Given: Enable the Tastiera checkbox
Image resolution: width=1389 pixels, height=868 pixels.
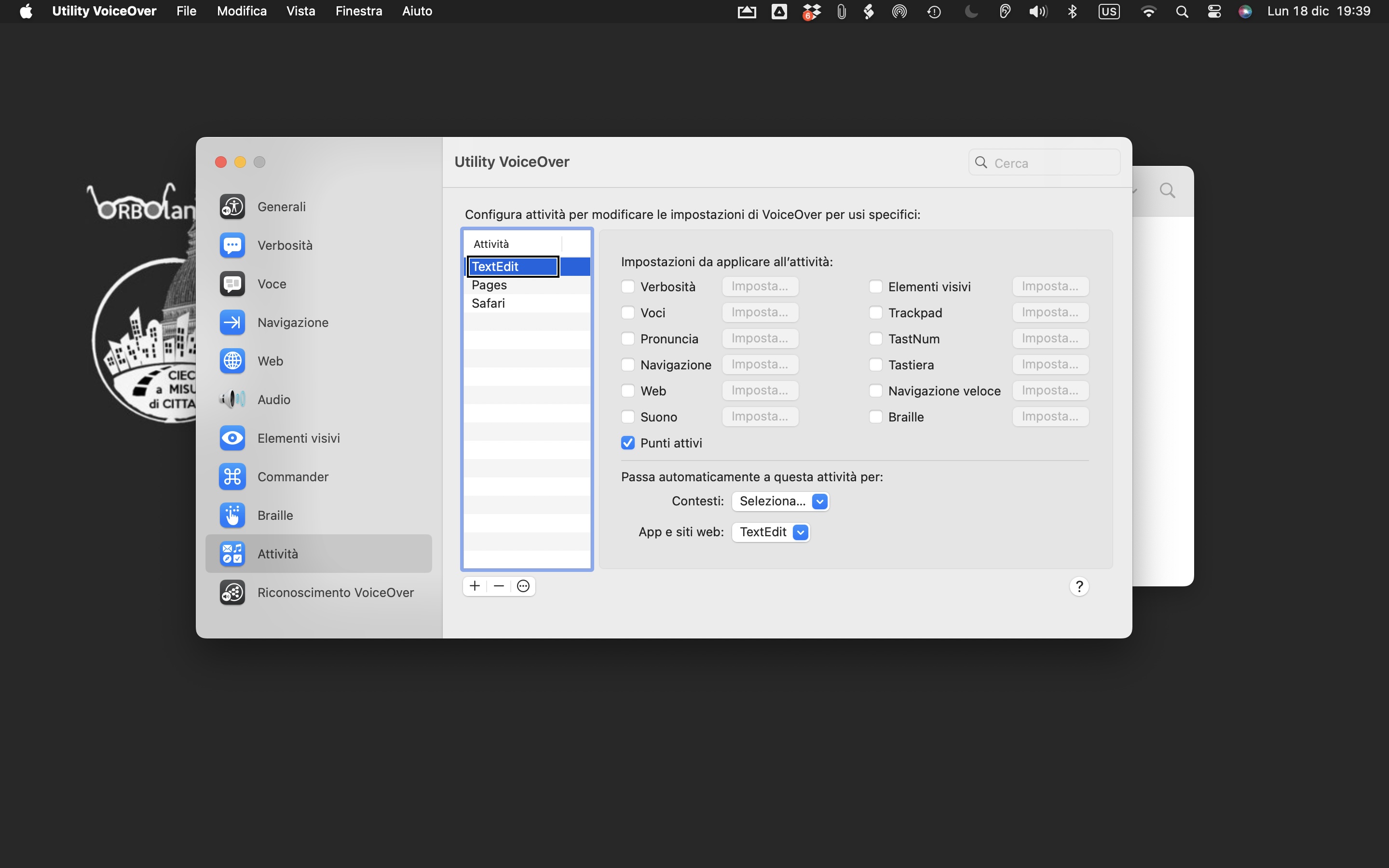Looking at the screenshot, I should 875,365.
